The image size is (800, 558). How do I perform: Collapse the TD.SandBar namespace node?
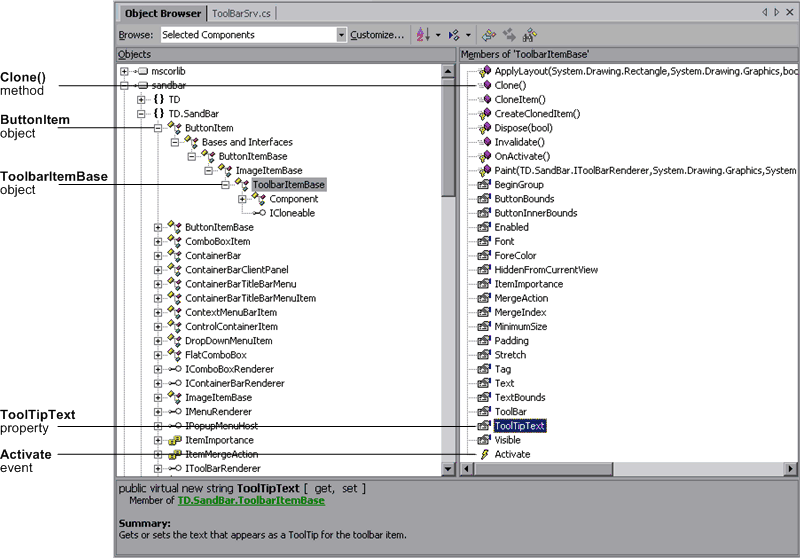click(141, 114)
